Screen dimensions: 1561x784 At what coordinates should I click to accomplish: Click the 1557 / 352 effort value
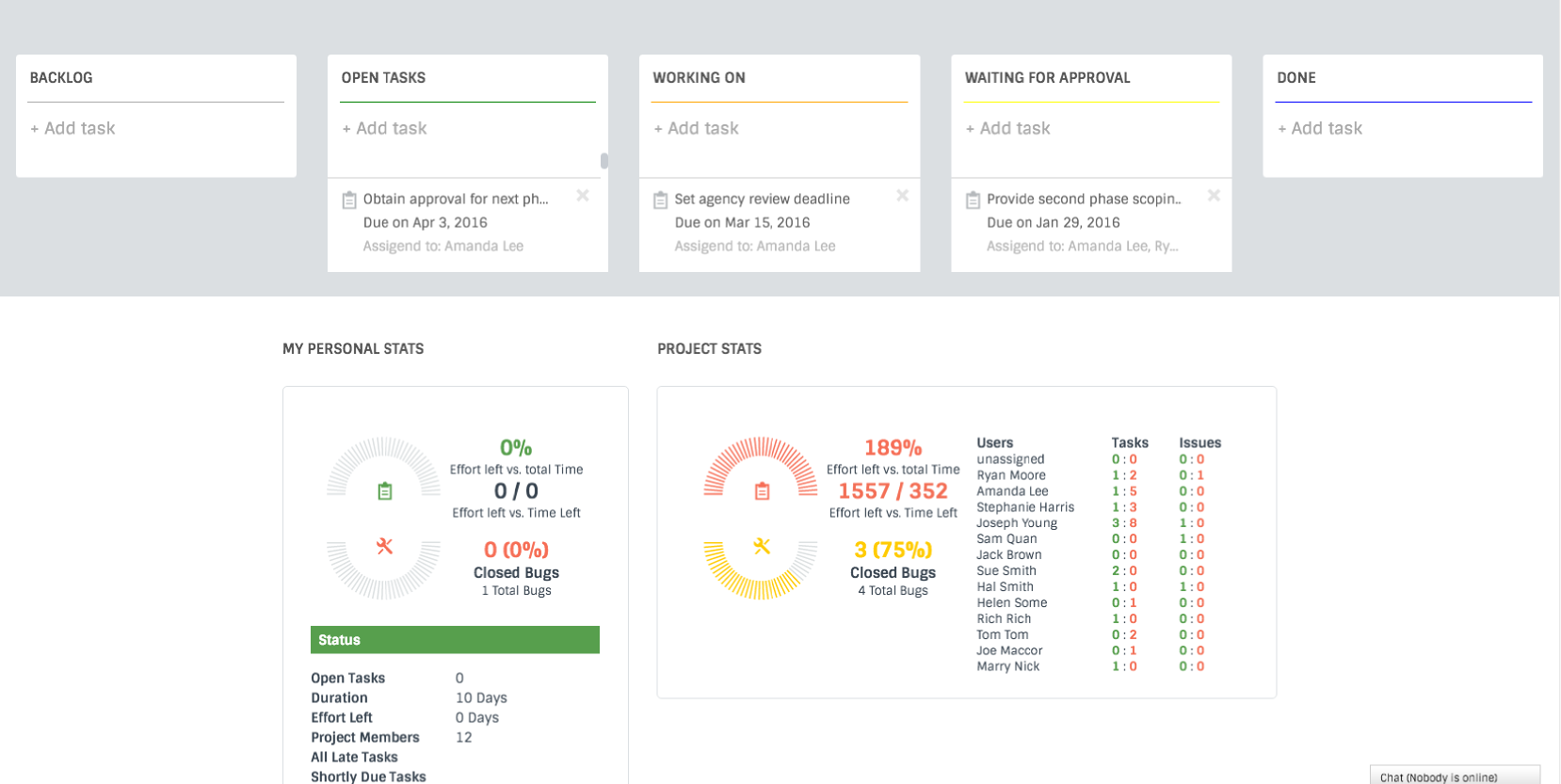click(893, 491)
